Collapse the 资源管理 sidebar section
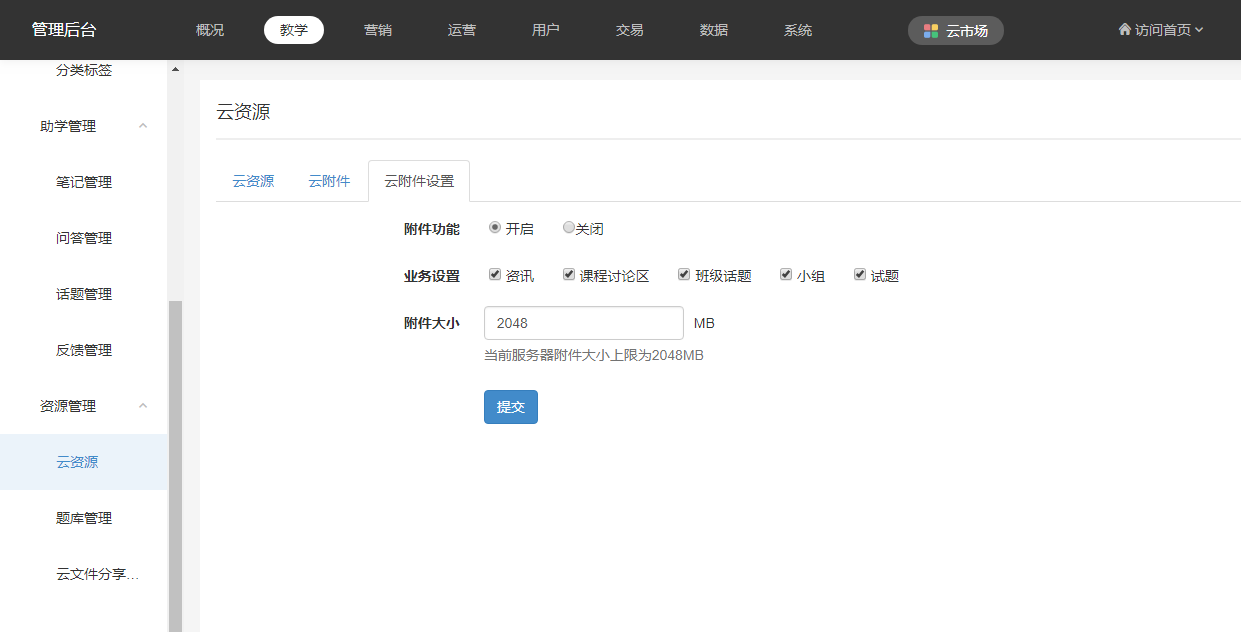 tap(143, 406)
